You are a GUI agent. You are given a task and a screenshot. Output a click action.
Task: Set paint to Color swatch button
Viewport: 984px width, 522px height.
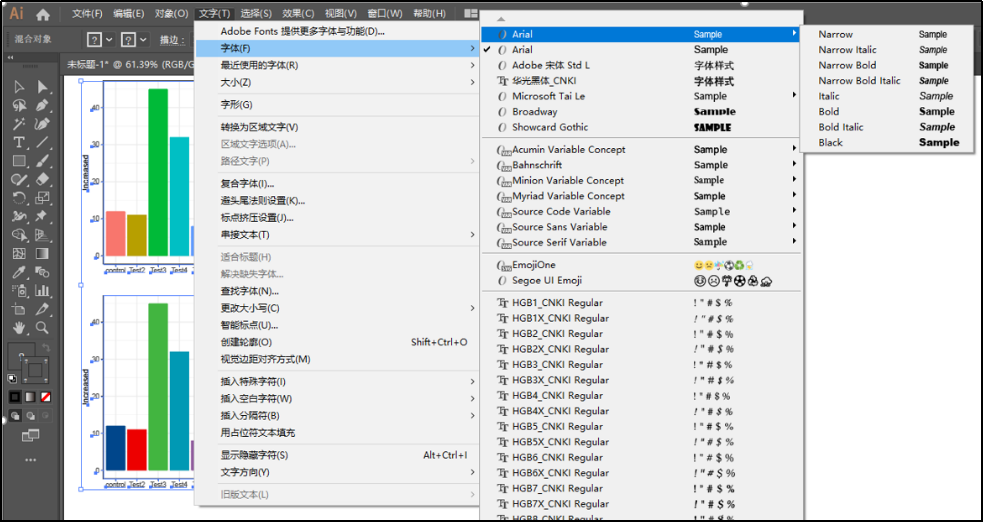15,397
